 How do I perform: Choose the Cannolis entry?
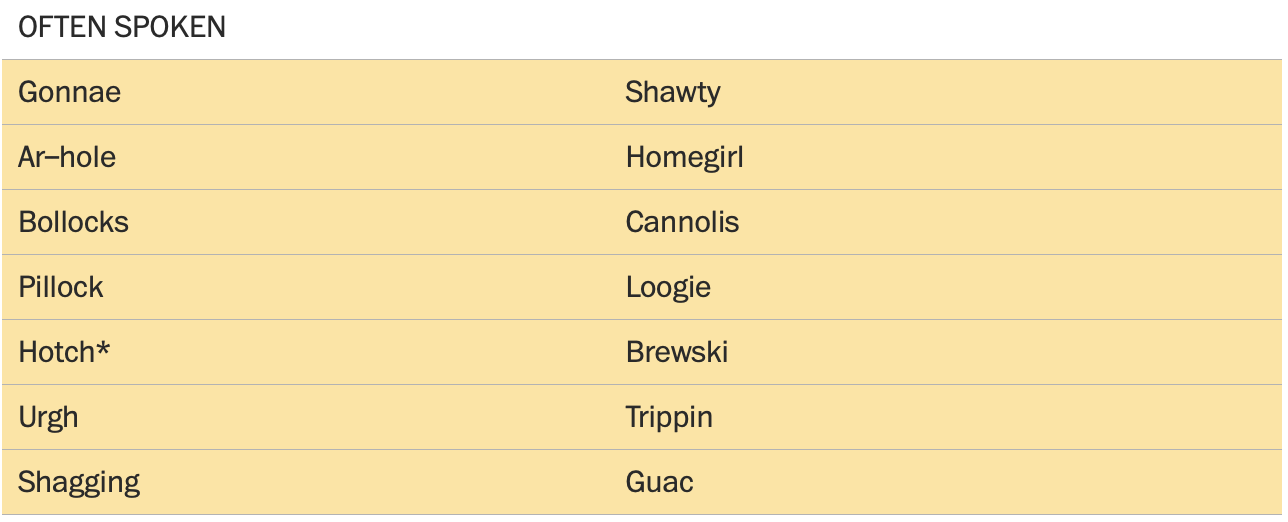click(x=683, y=222)
